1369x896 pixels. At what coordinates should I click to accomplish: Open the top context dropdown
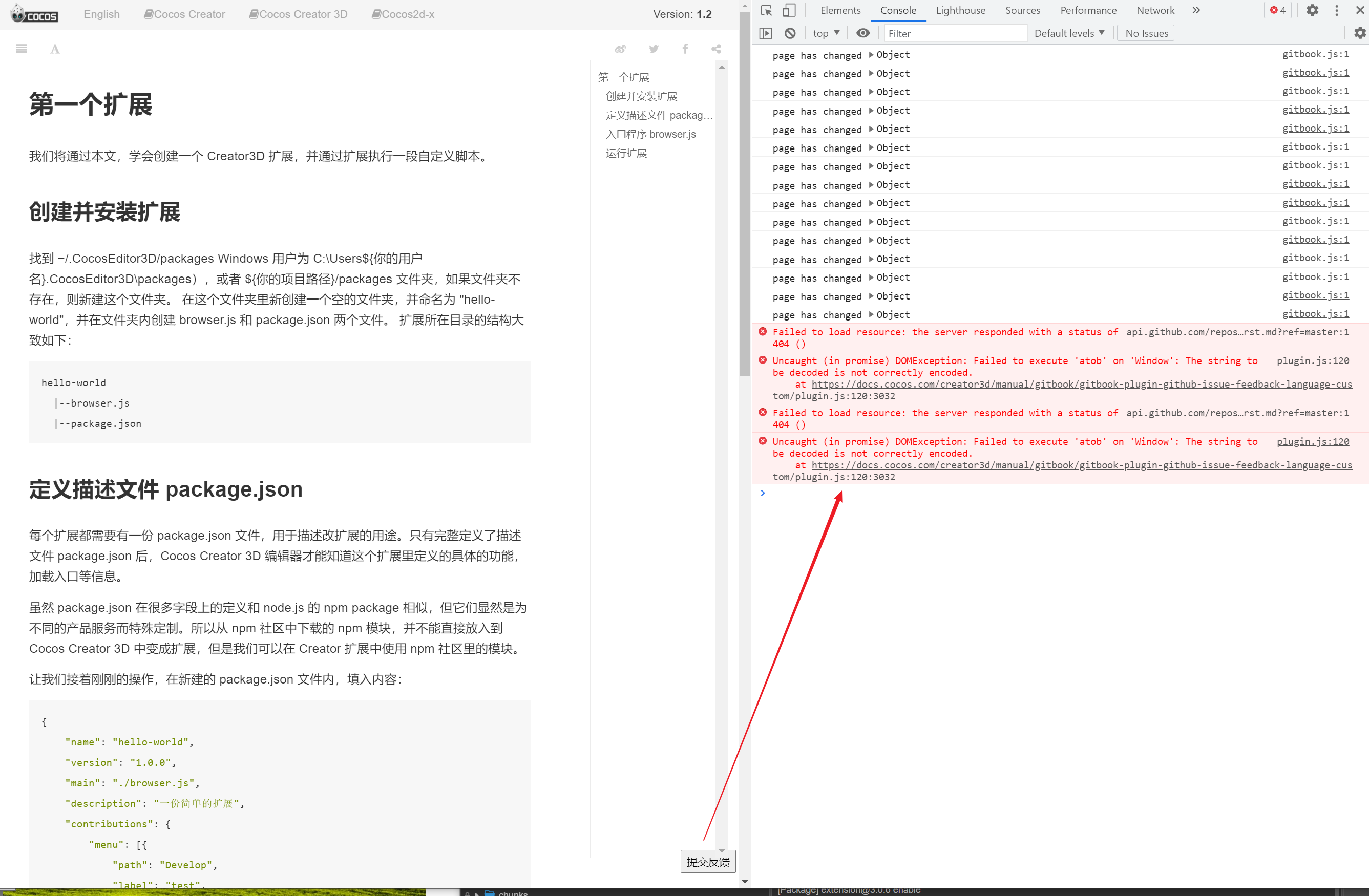tap(826, 33)
